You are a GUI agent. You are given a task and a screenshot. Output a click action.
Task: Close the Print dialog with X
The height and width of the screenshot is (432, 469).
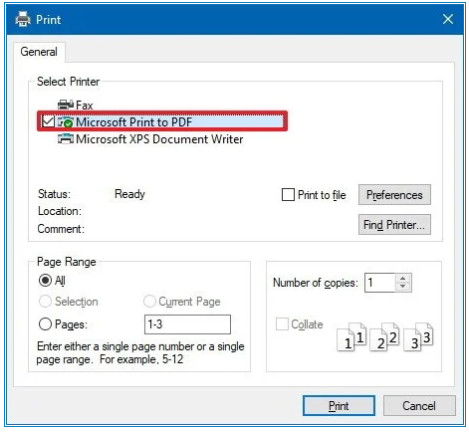pyautogui.click(x=448, y=19)
